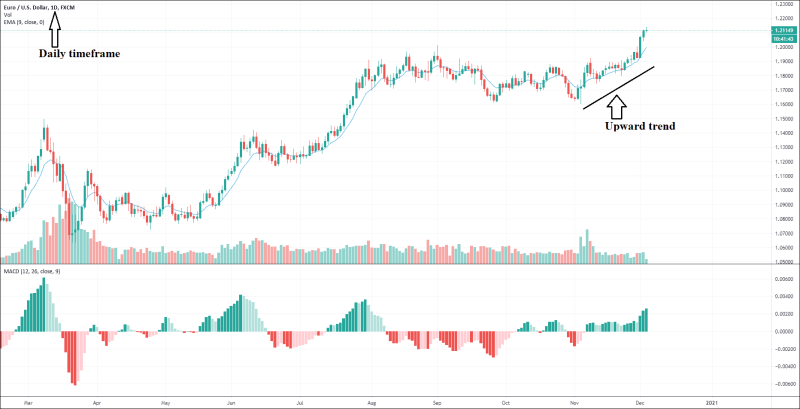The height and width of the screenshot is (409, 800).
Task: Click the 2021 label on the time axis
Action: 711,401
